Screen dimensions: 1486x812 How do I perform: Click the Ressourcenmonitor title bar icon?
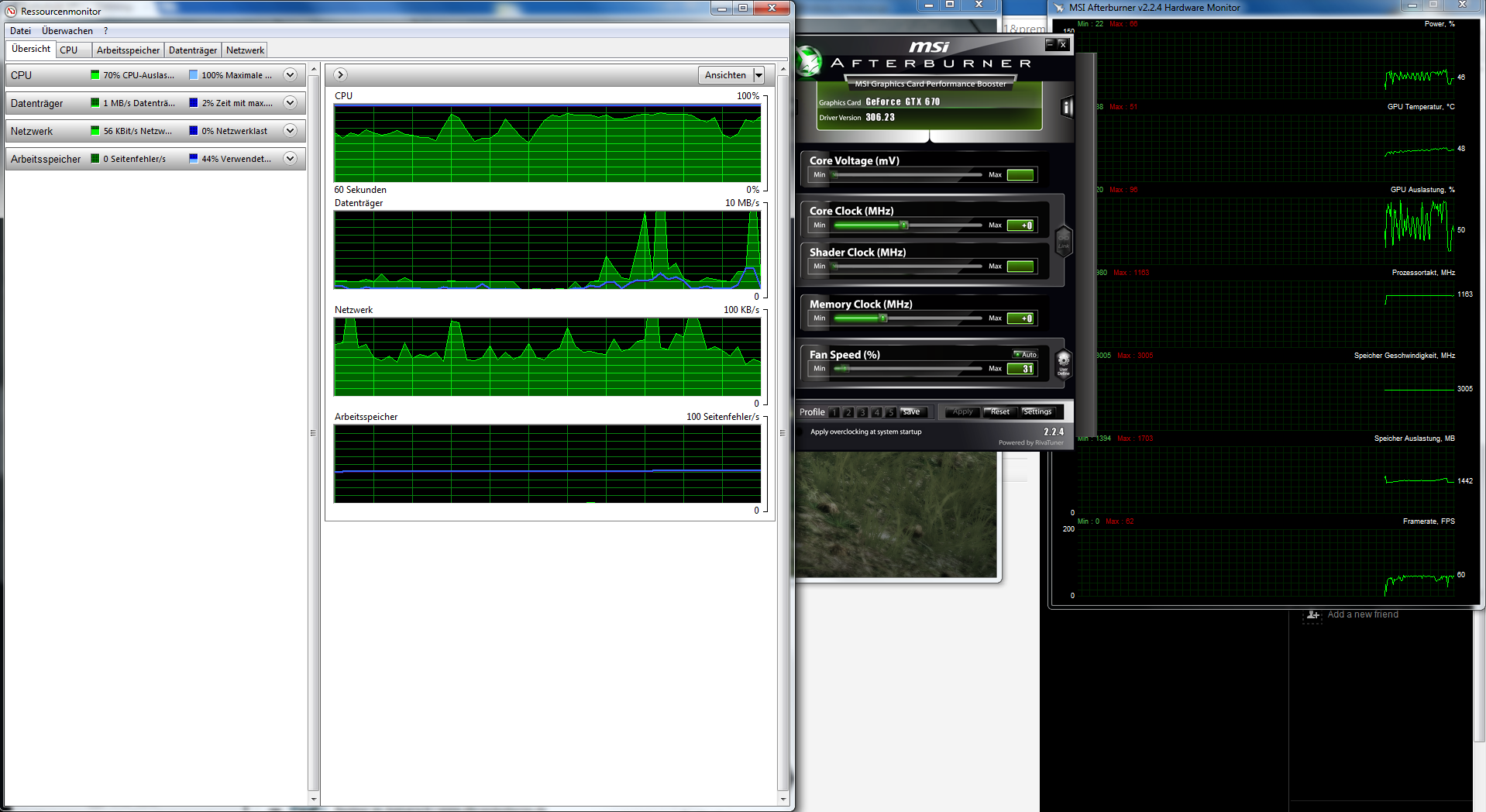point(11,11)
